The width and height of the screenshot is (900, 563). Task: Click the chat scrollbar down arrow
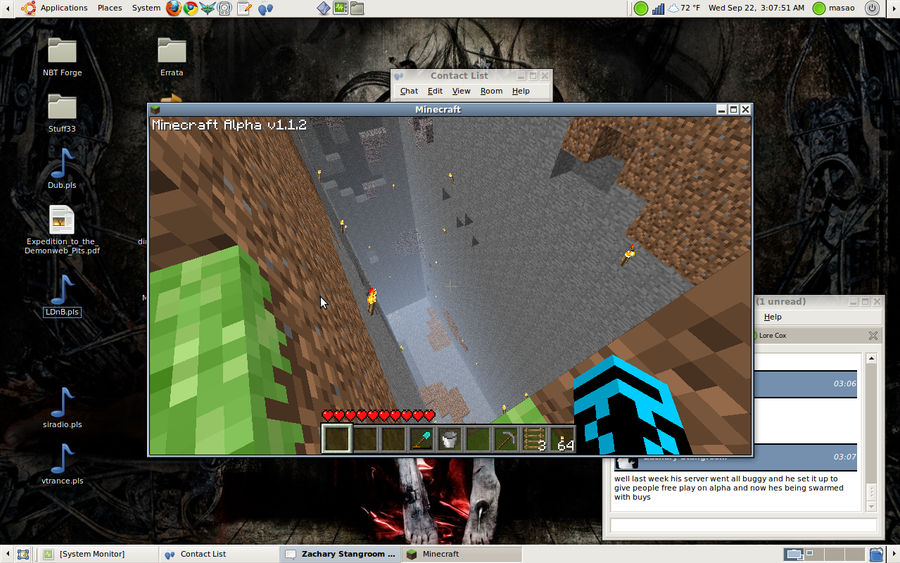click(871, 506)
